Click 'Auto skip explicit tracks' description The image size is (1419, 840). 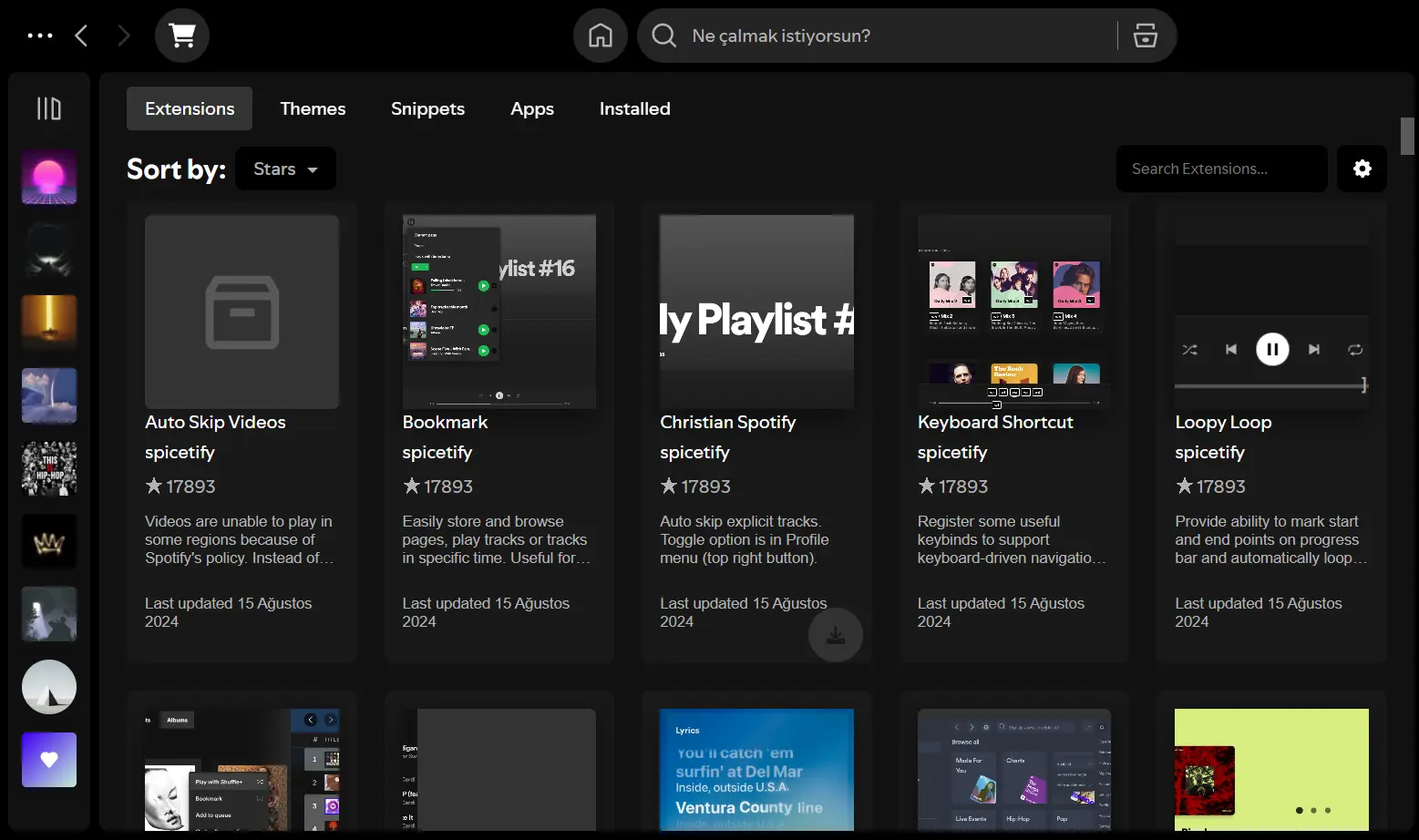tap(745, 540)
